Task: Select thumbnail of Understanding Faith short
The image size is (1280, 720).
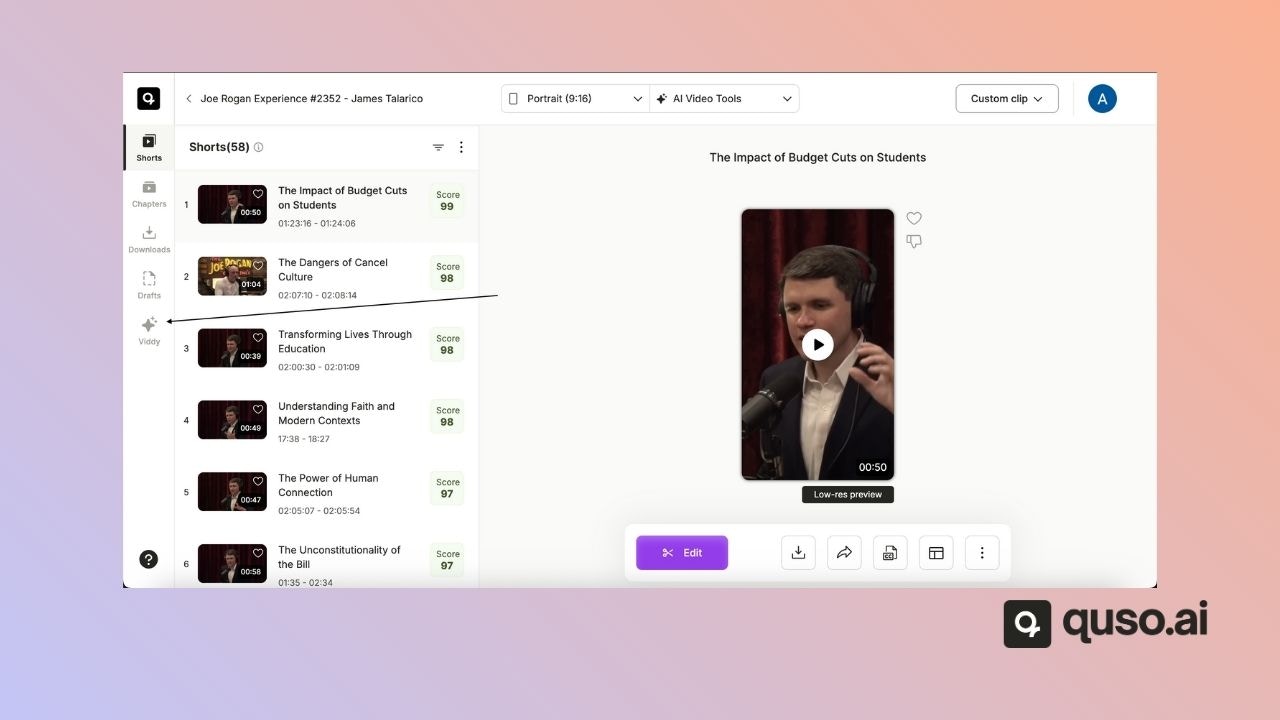Action: click(232, 420)
